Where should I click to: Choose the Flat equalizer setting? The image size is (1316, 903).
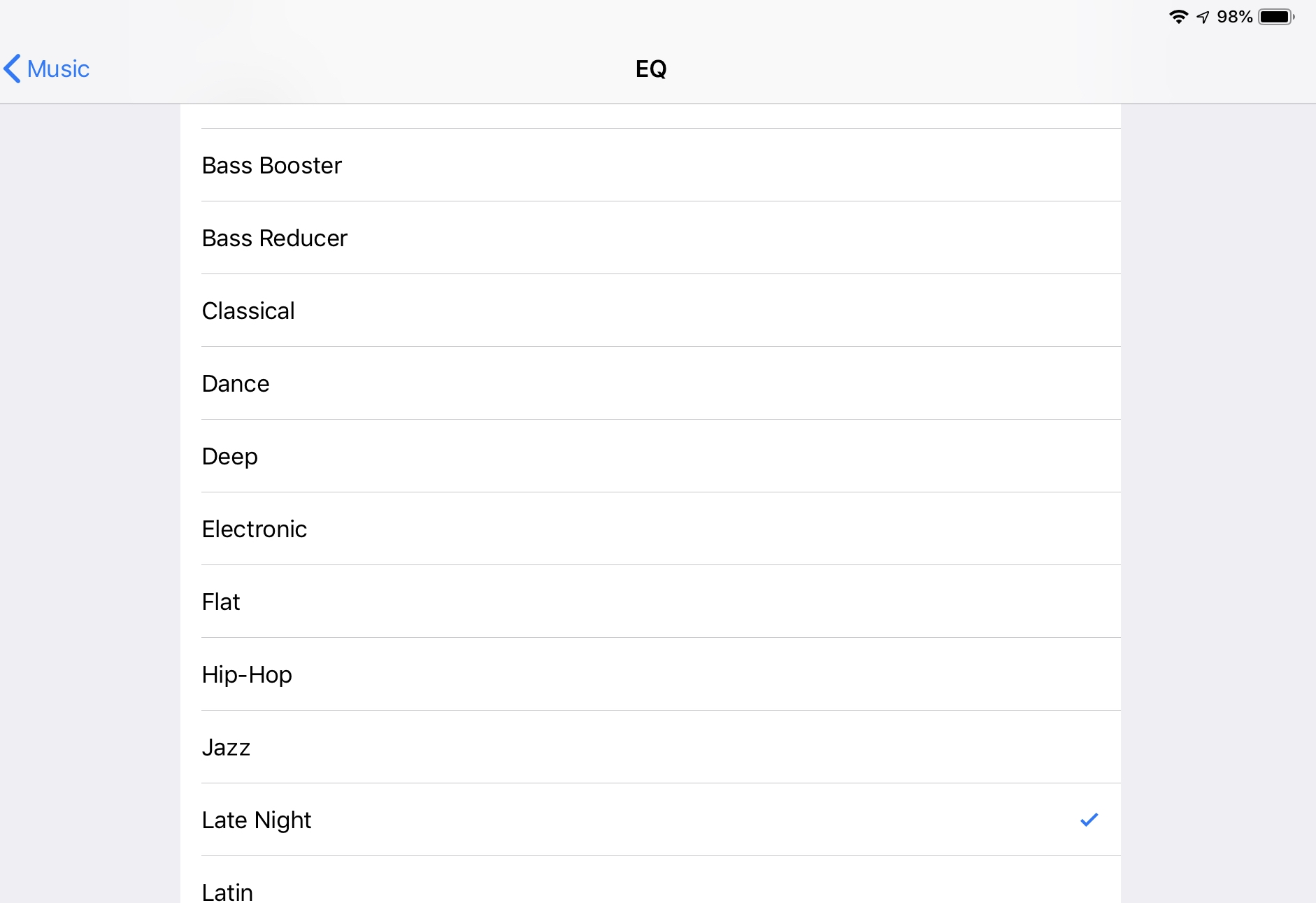coord(221,602)
